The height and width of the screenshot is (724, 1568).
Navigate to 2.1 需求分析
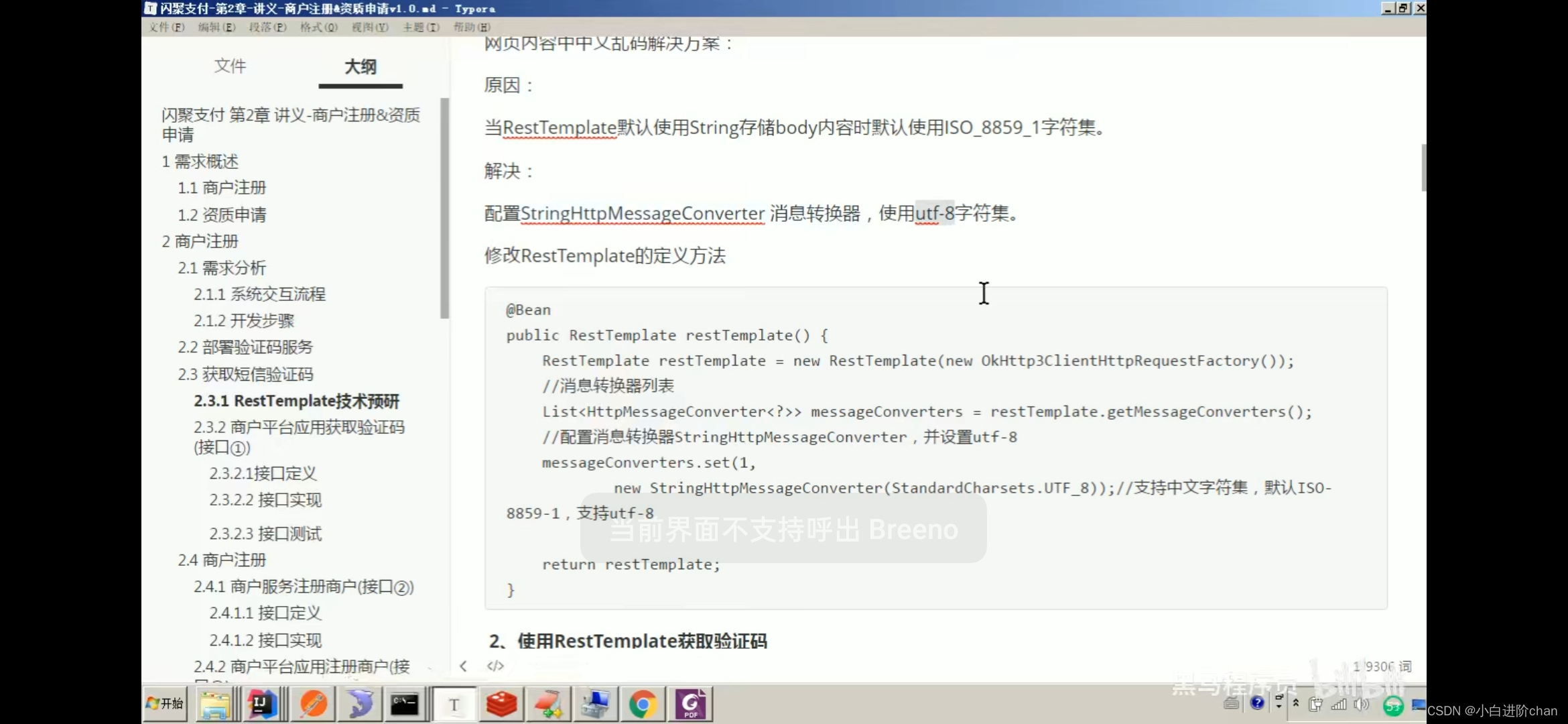click(x=222, y=268)
